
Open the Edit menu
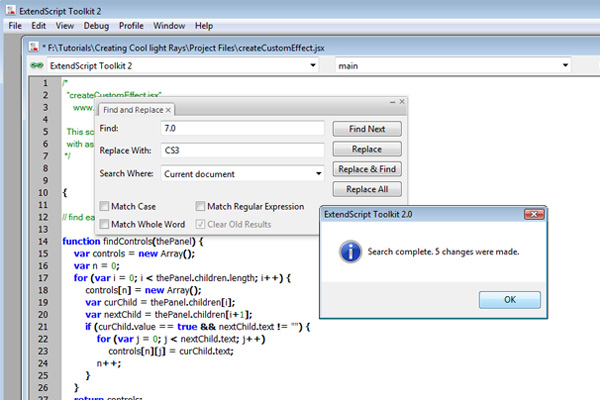(39, 26)
